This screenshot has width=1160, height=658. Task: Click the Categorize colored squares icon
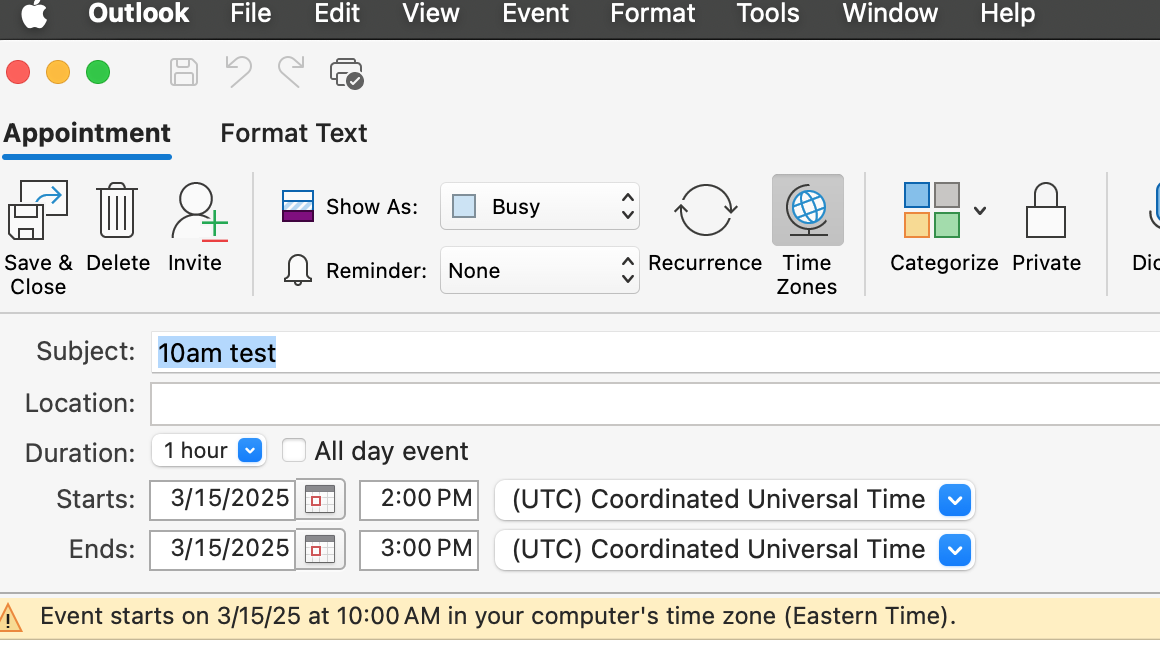click(x=931, y=210)
